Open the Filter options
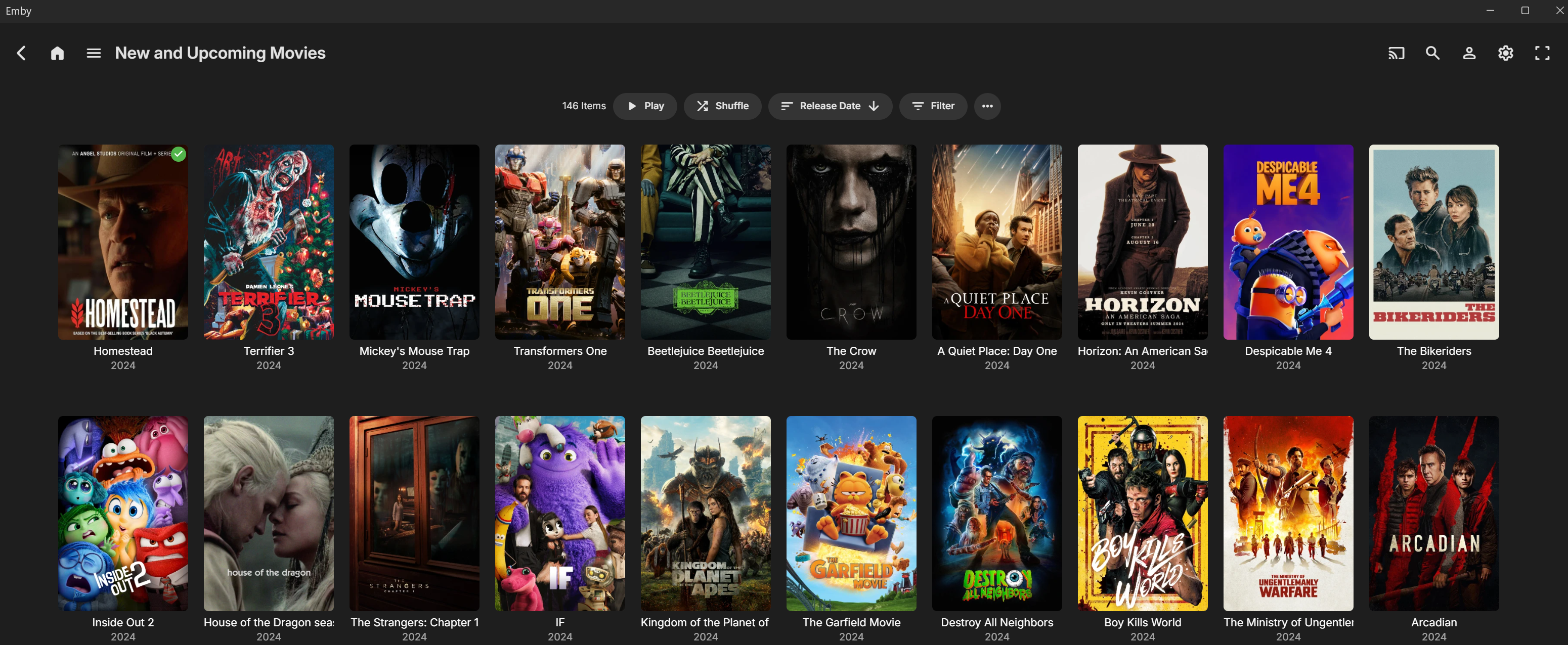 click(933, 106)
